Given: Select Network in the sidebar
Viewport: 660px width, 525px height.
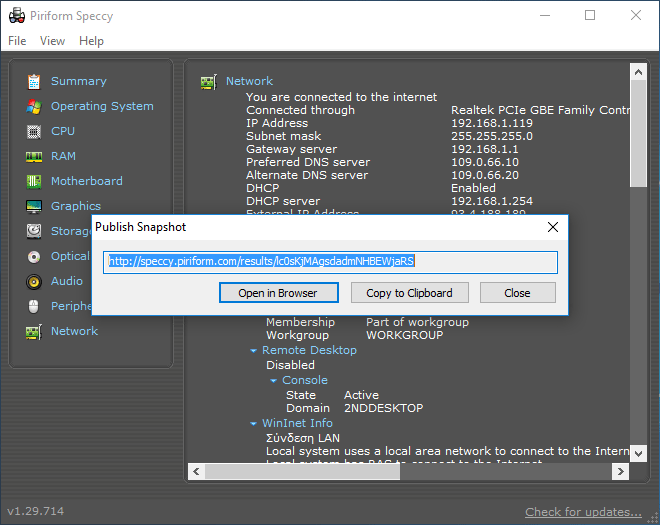Looking at the screenshot, I should [x=75, y=331].
